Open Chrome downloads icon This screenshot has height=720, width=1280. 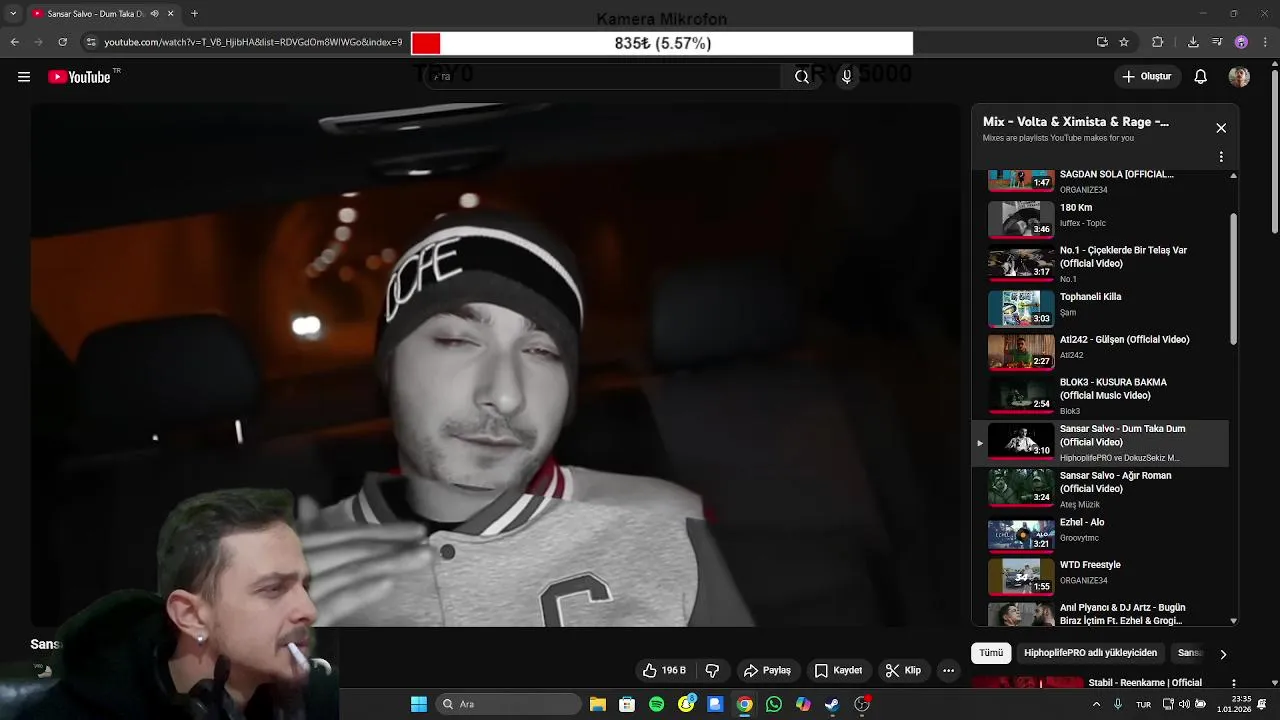1193,42
